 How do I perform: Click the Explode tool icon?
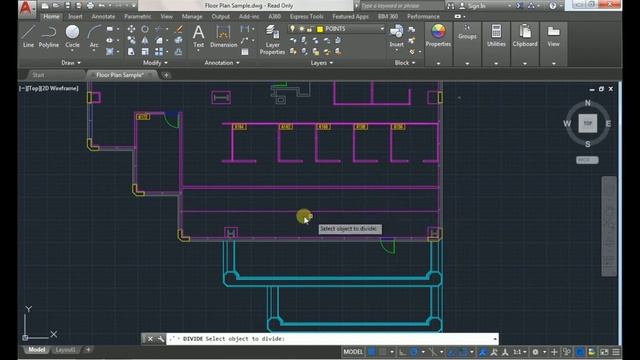click(179, 40)
